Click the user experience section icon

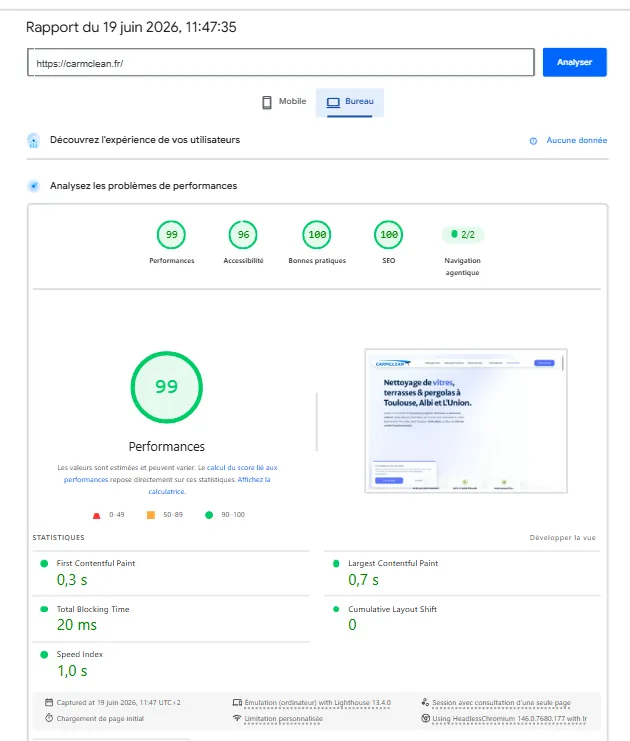(x=34, y=140)
